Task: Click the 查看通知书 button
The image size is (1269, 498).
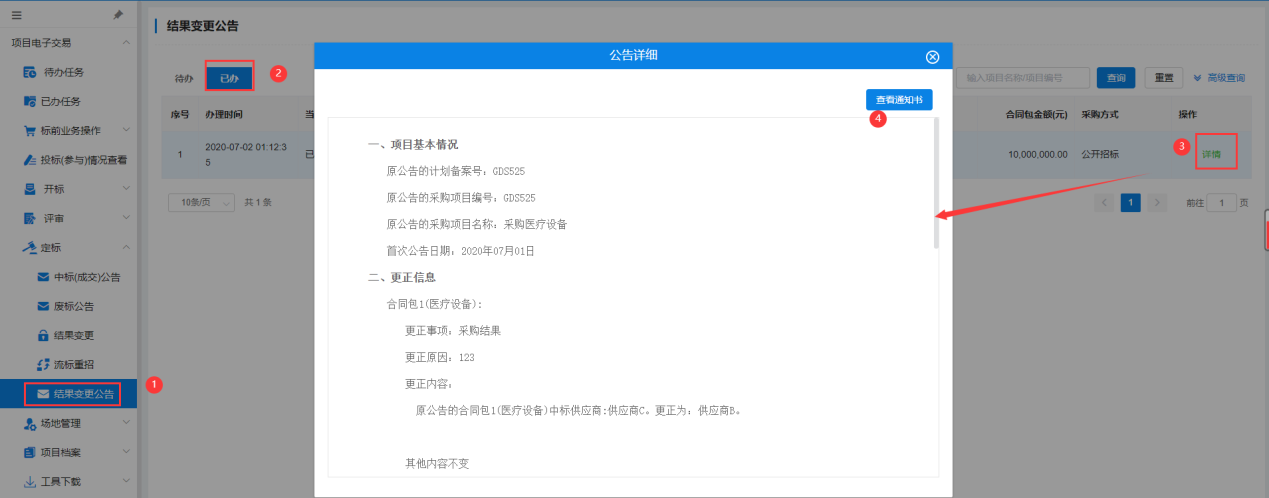Action: pos(899,100)
